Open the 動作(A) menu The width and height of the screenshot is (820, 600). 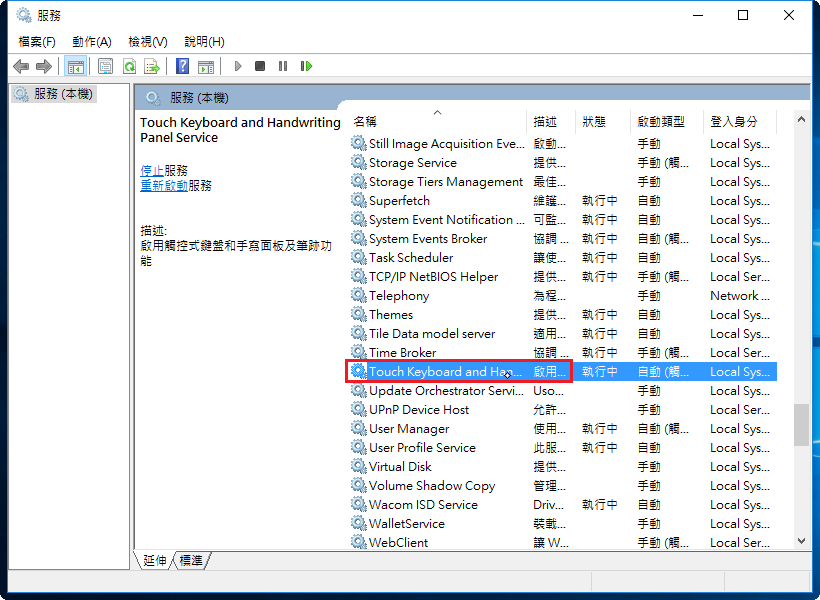pyautogui.click(x=91, y=41)
